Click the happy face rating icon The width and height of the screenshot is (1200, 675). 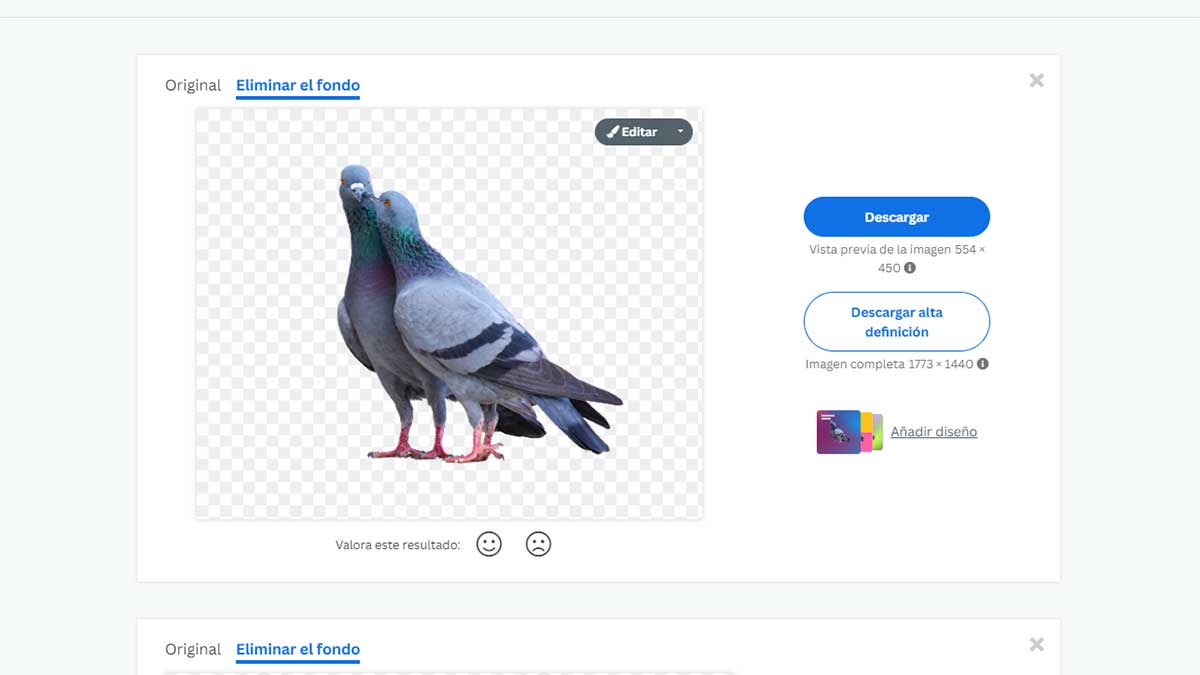[489, 544]
